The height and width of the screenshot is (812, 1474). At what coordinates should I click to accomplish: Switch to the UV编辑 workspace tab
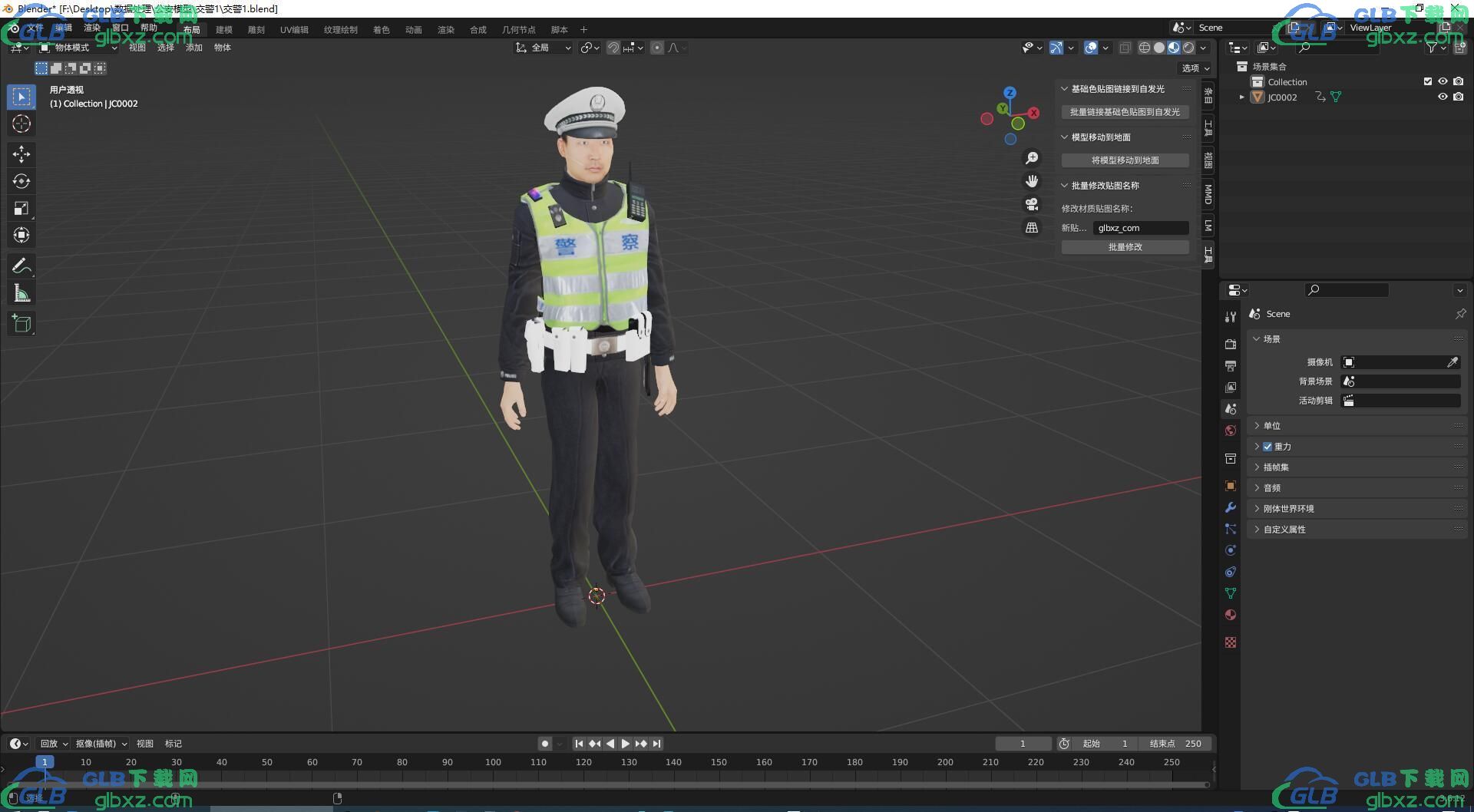pyautogui.click(x=294, y=30)
